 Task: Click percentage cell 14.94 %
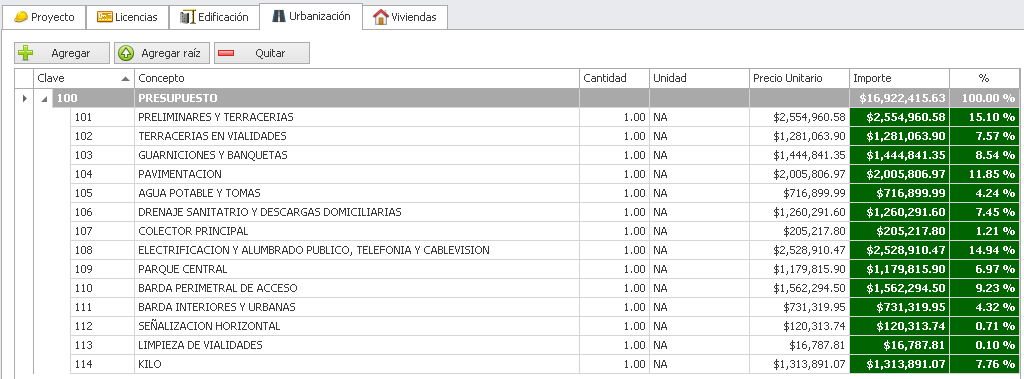pos(984,250)
